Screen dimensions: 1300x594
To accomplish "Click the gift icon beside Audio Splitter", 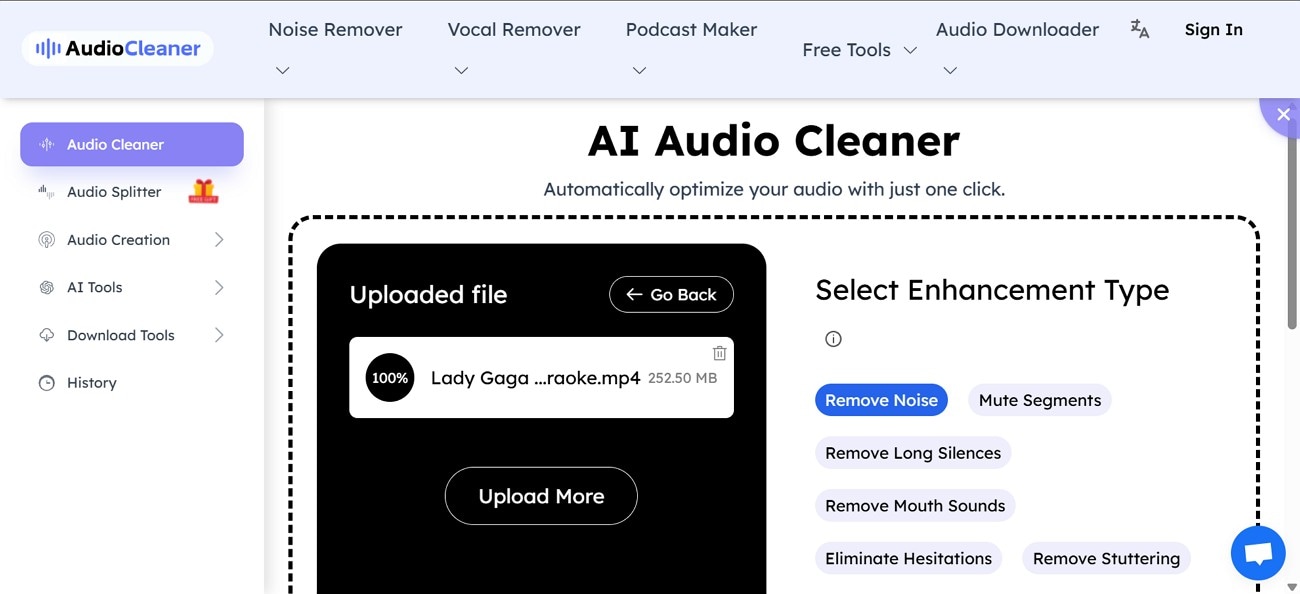I will [203, 192].
